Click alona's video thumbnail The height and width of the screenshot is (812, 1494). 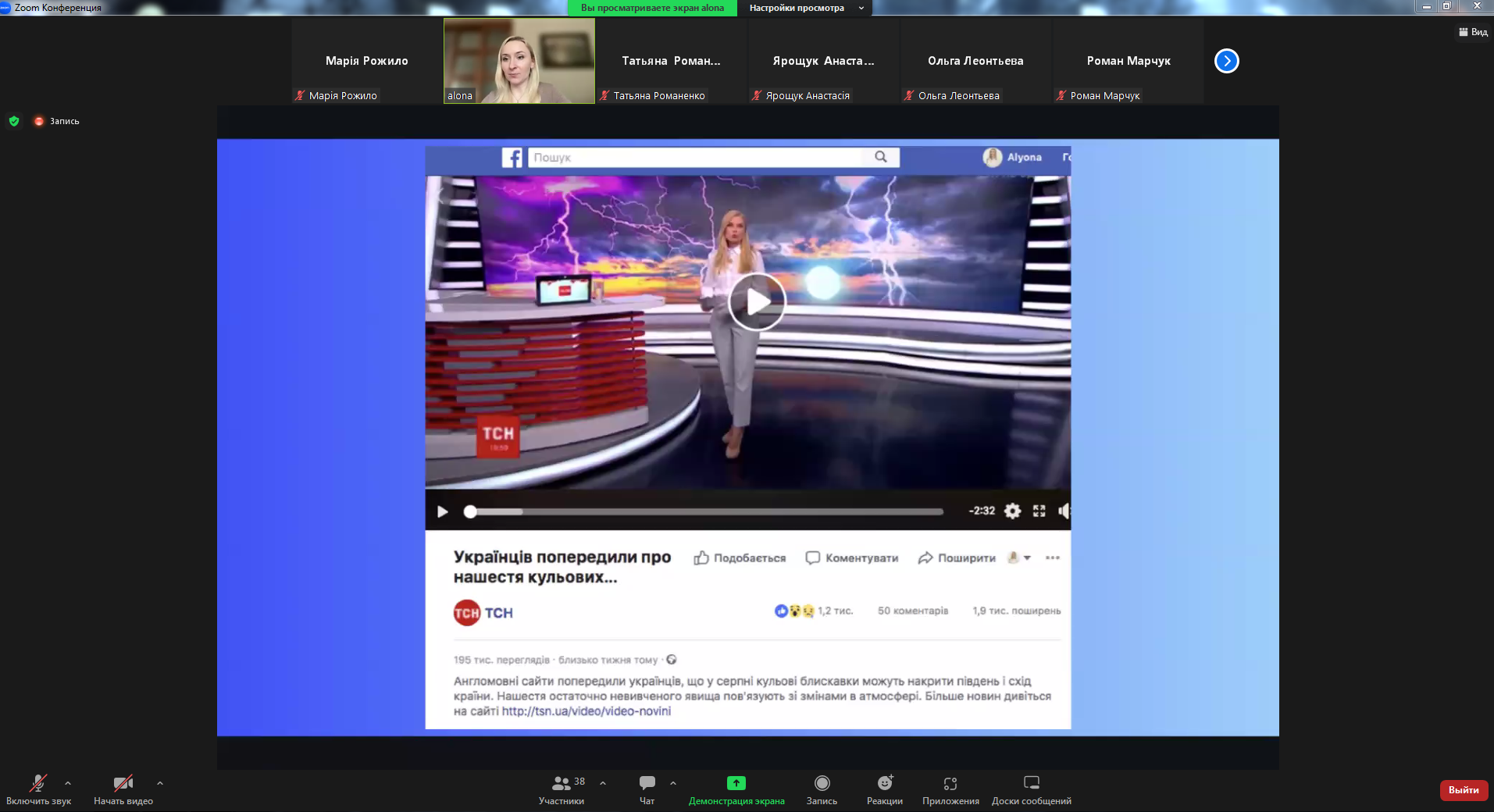(x=519, y=61)
